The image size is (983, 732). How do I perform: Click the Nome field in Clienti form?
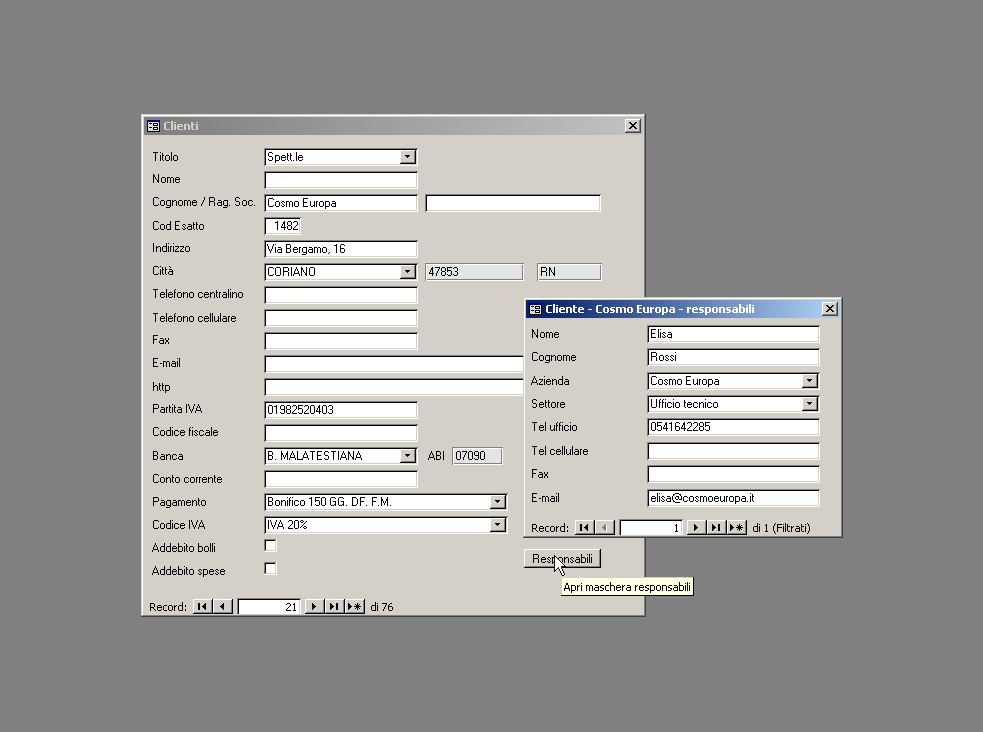(x=341, y=180)
